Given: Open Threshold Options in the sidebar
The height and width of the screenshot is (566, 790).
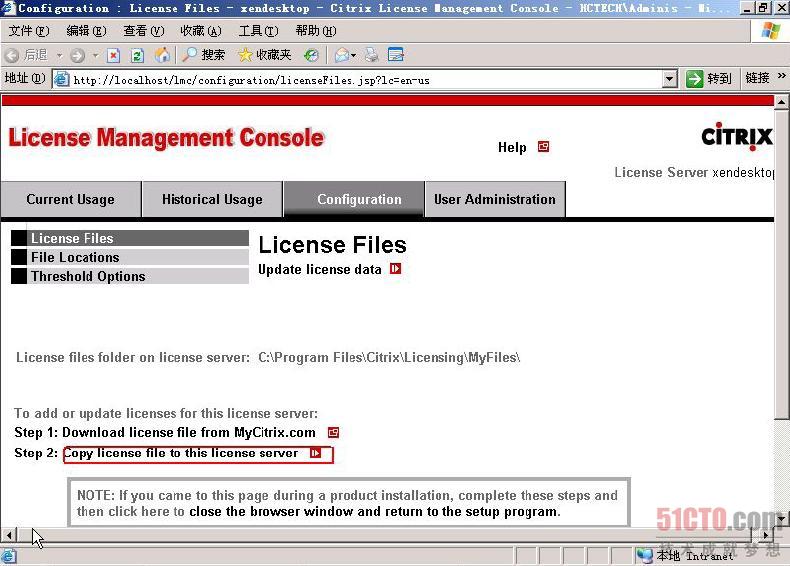Looking at the screenshot, I should pyautogui.click(x=130, y=276).
